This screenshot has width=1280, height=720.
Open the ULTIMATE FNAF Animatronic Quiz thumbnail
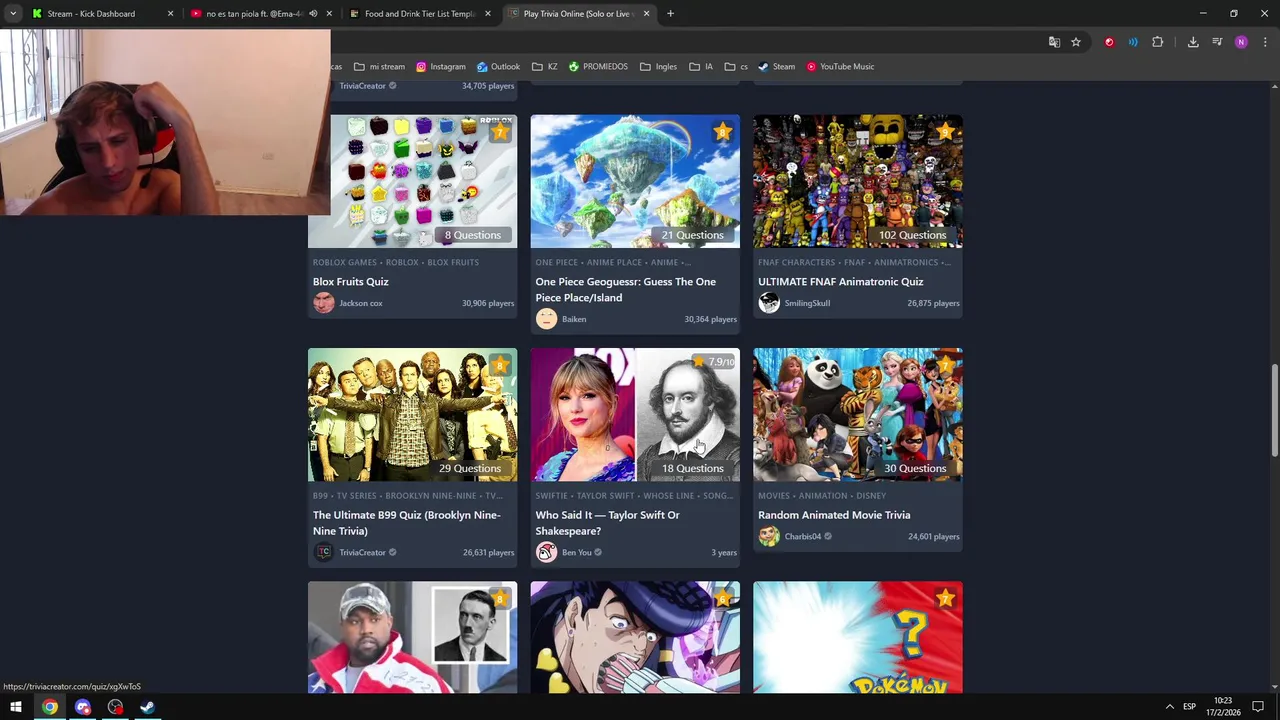[x=858, y=181]
